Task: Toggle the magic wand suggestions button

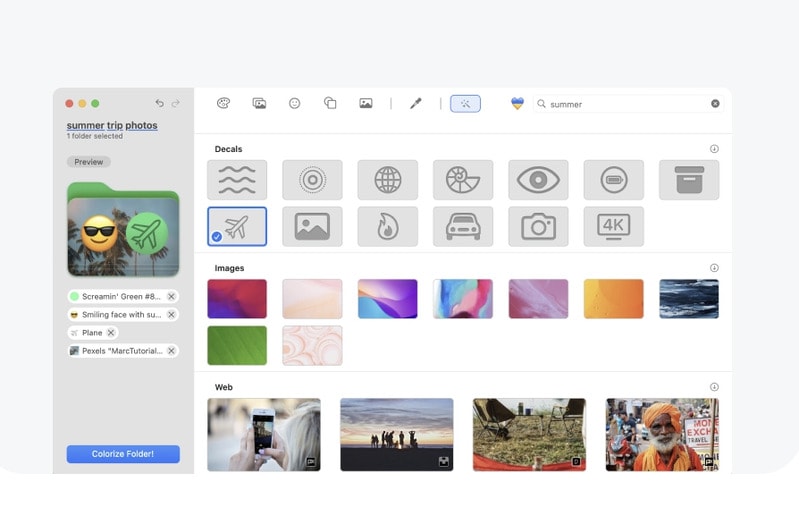Action: coord(465,103)
